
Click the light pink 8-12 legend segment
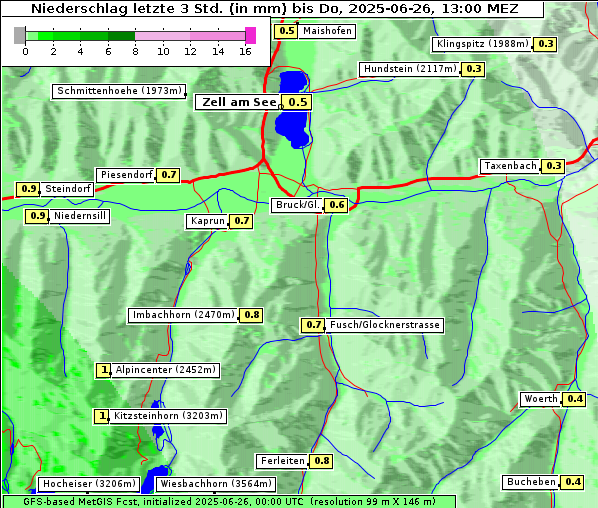click(162, 36)
